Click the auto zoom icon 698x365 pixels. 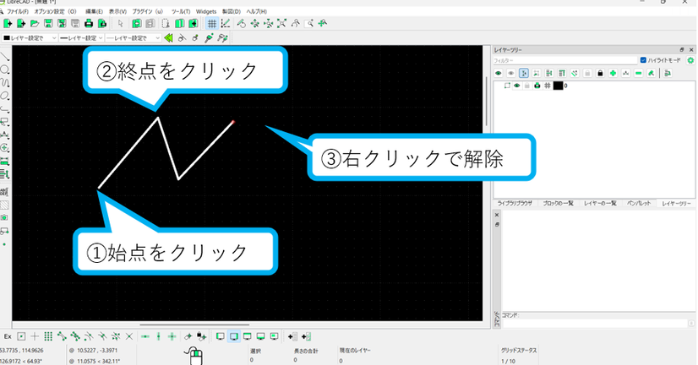click(x=282, y=24)
